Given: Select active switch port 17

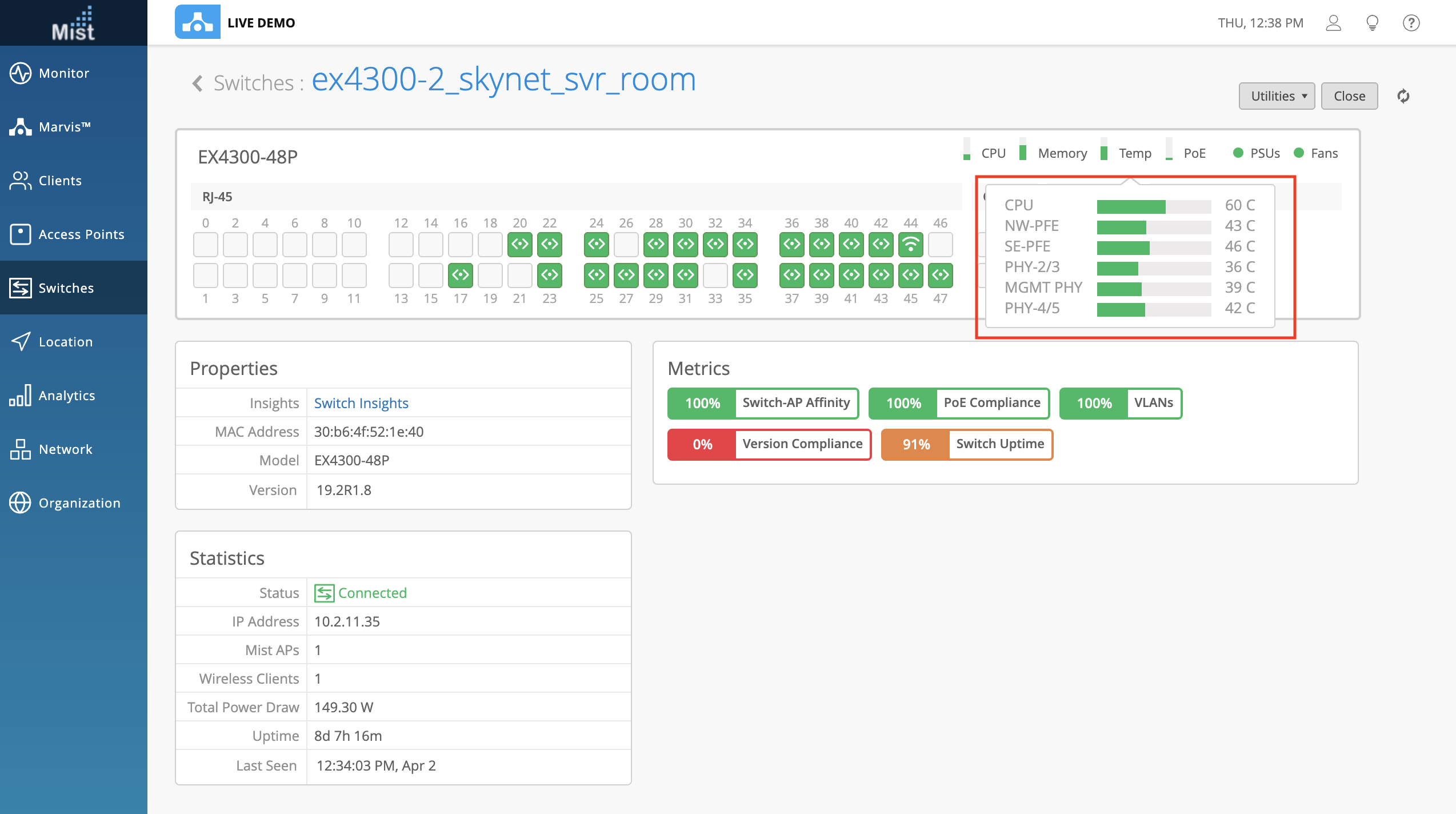Looking at the screenshot, I should [460, 276].
